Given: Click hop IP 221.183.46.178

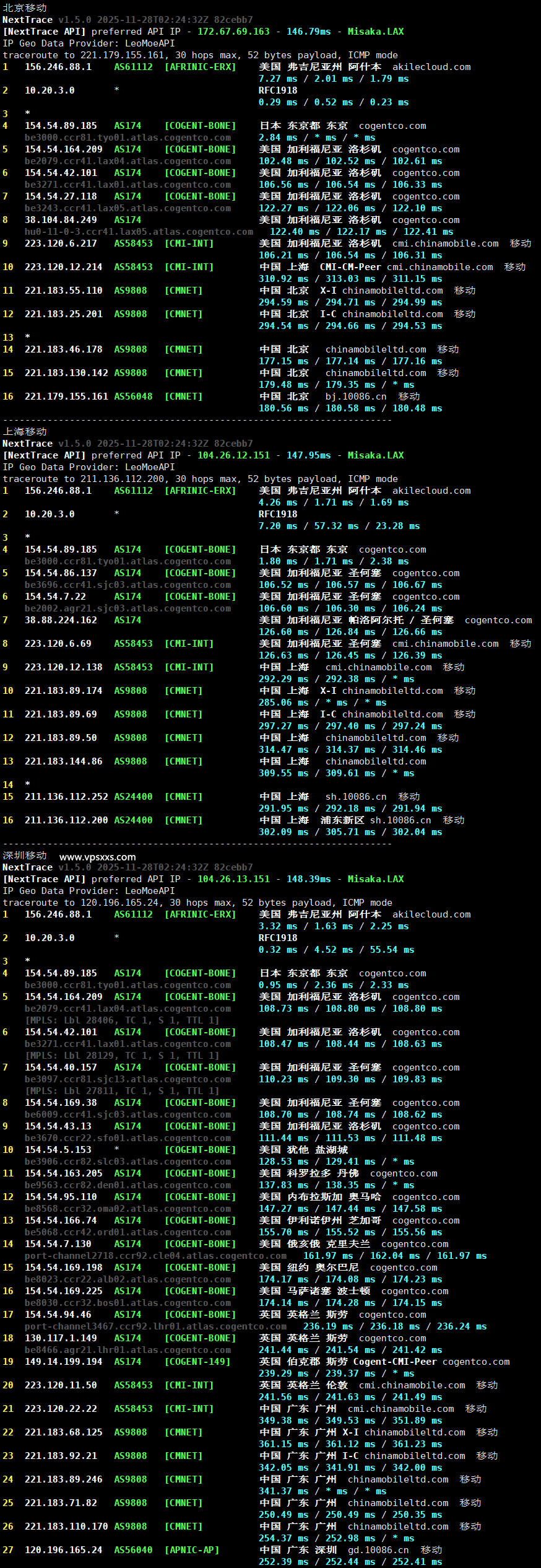Looking at the screenshot, I should [64, 349].
